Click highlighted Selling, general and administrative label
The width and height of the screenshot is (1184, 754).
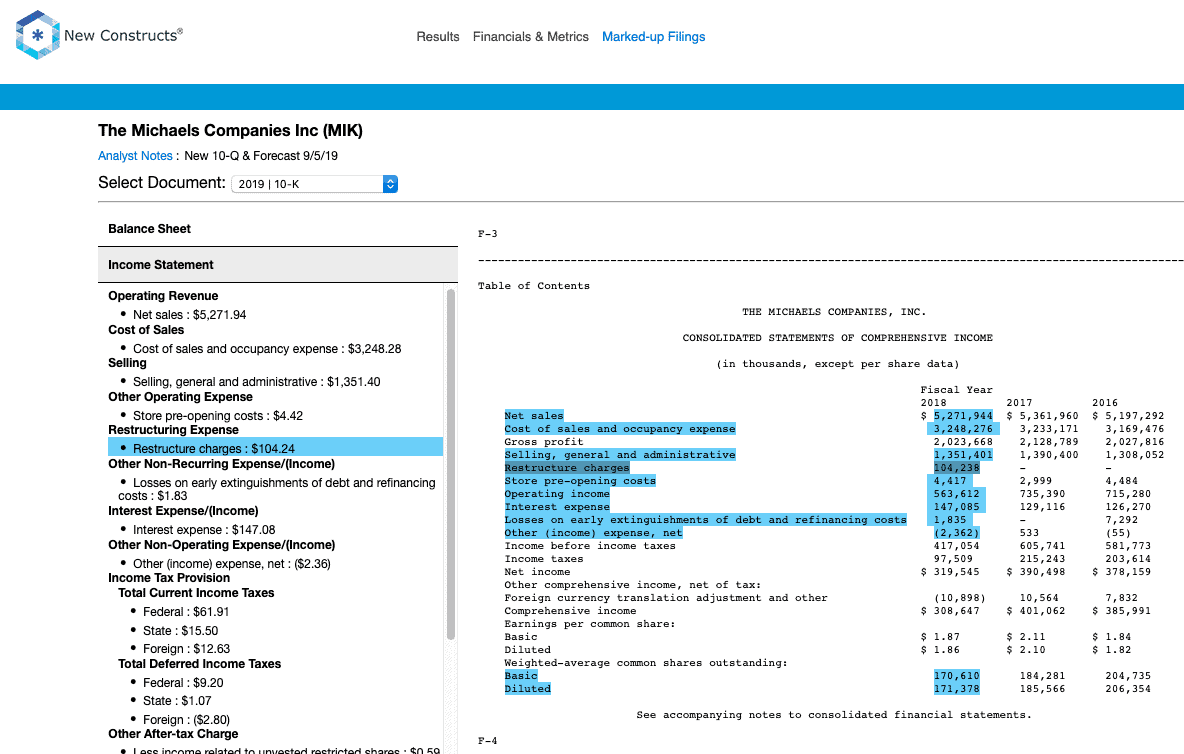620,455
